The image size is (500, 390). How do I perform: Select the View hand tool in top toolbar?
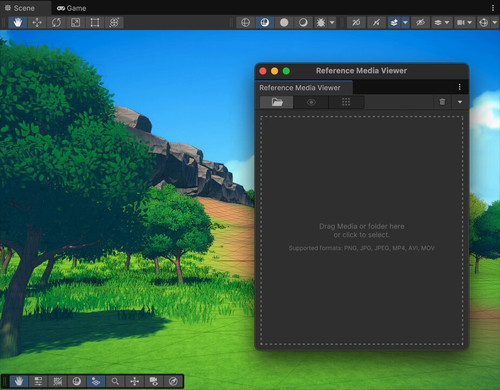coord(18,23)
